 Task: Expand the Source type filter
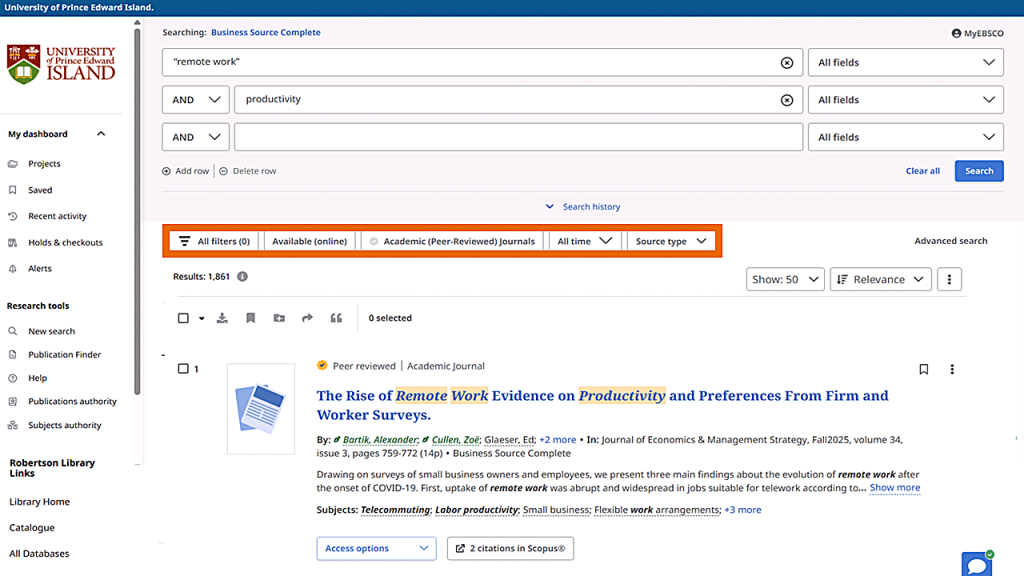671,241
